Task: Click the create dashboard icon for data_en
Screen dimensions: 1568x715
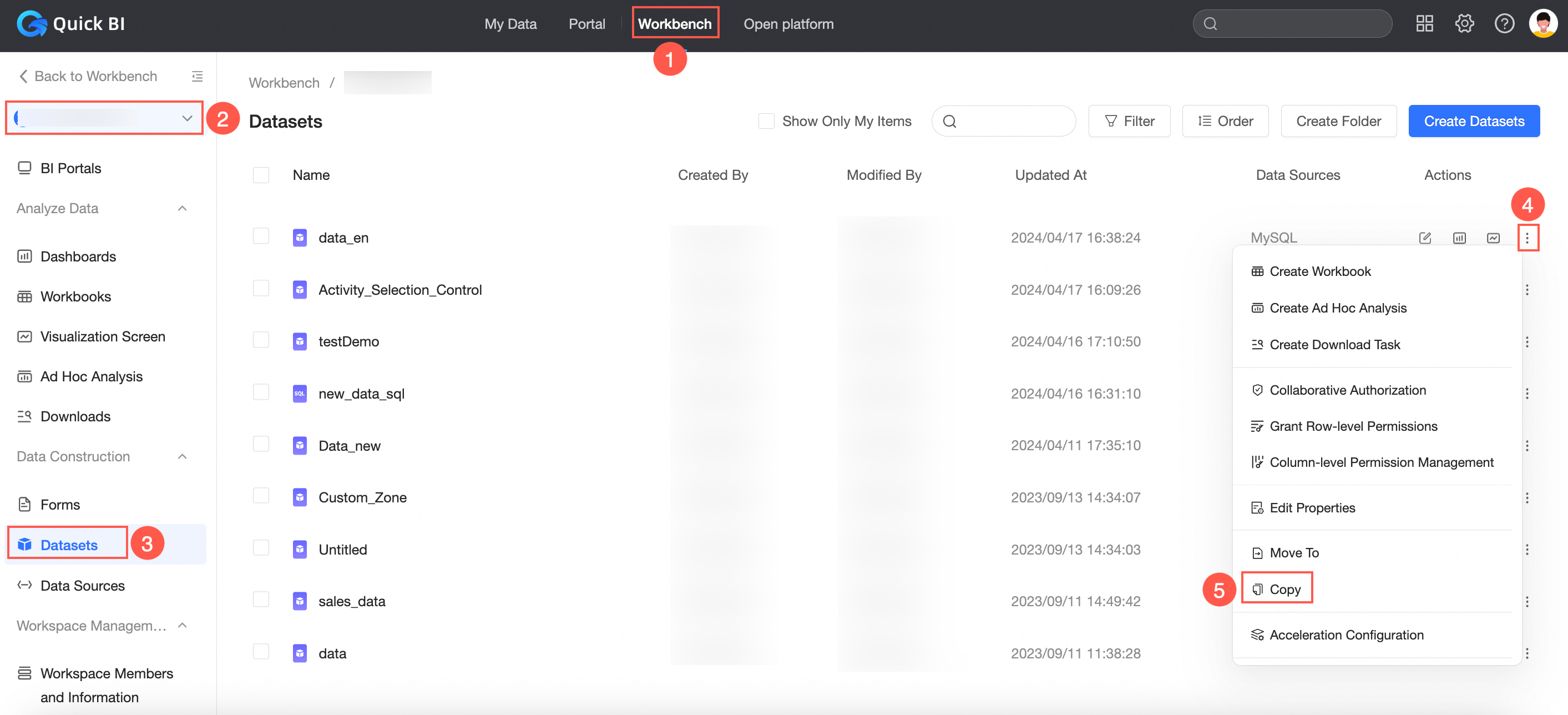Action: (1459, 238)
